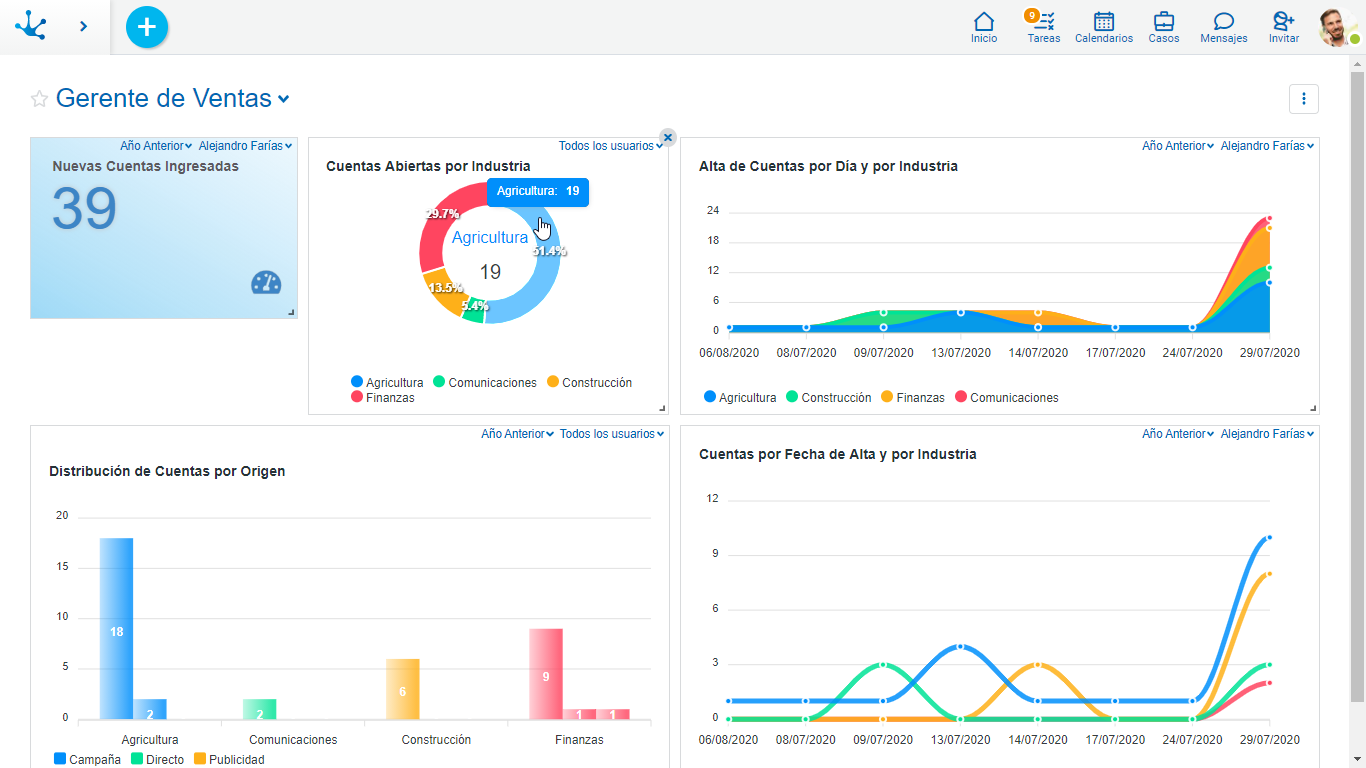1366x768 pixels.
Task: Open Casos briefcase icon
Action: tap(1164, 28)
